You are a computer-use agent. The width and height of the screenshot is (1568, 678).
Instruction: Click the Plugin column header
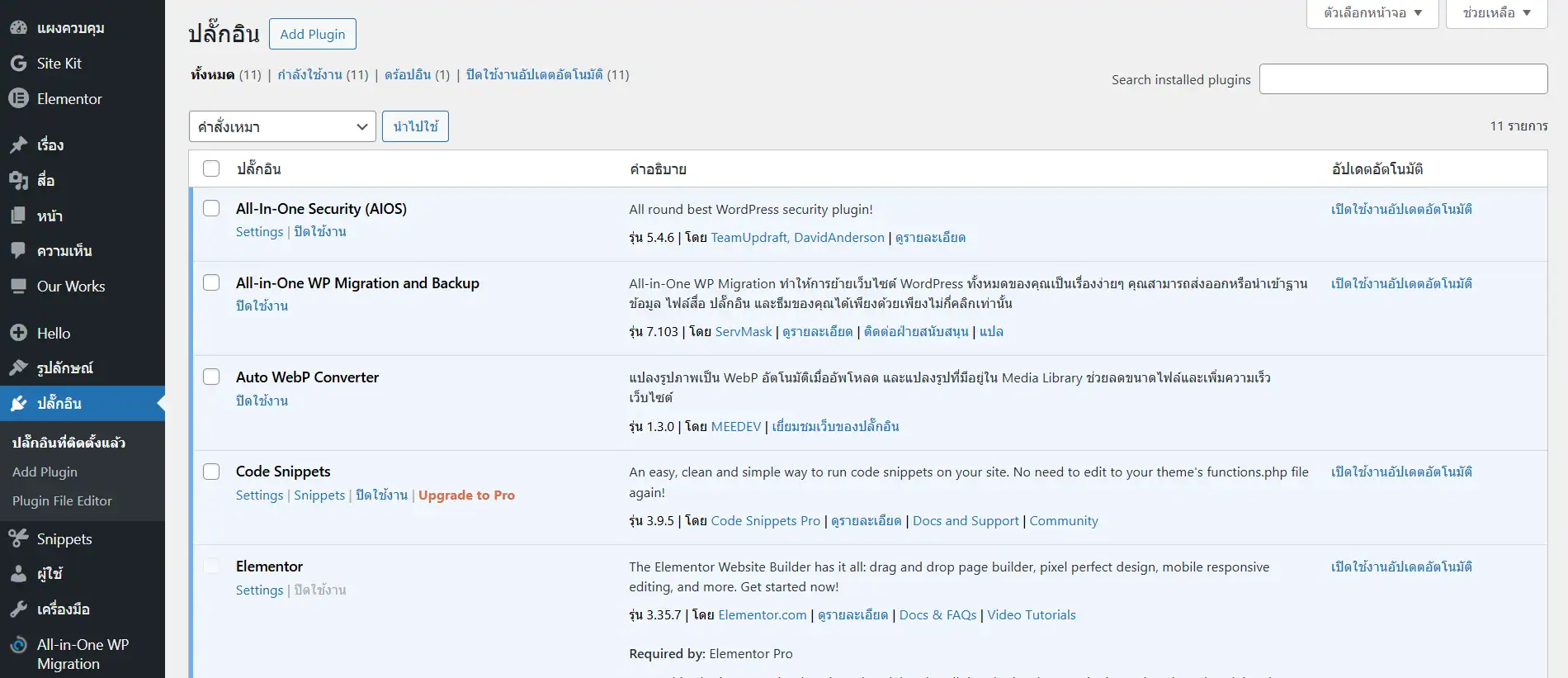[258, 169]
